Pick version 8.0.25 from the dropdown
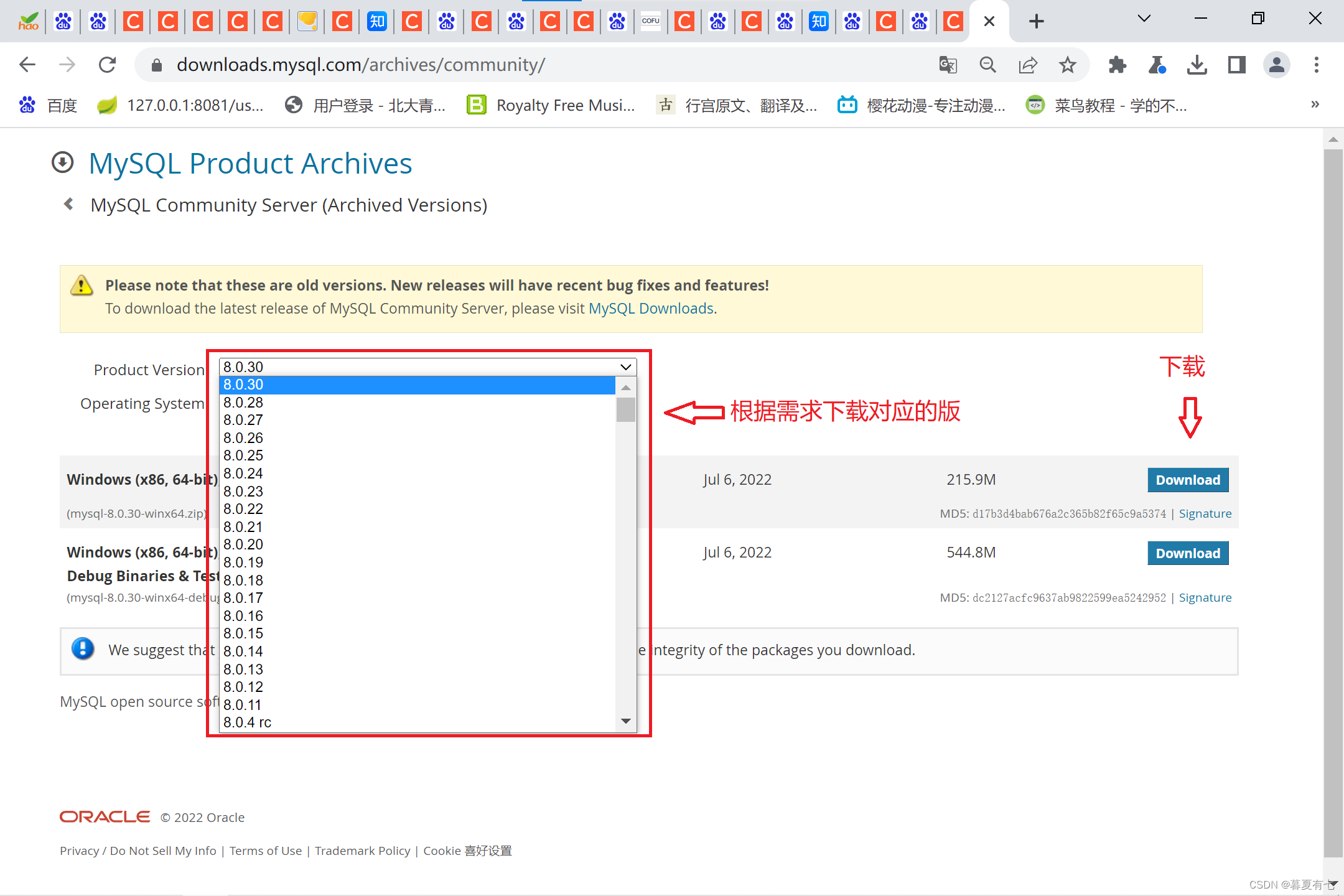 pos(418,456)
